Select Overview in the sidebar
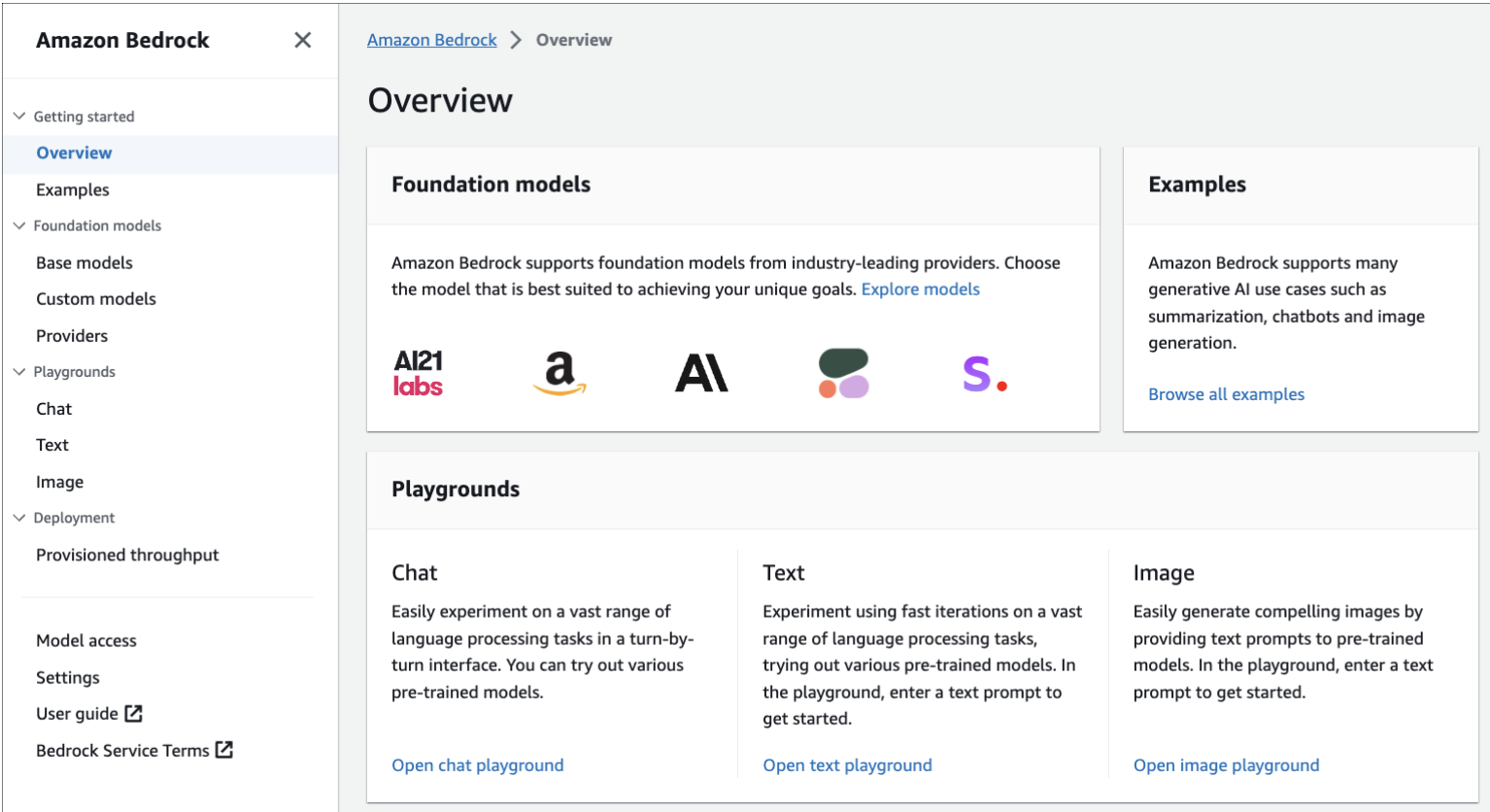 click(x=74, y=152)
